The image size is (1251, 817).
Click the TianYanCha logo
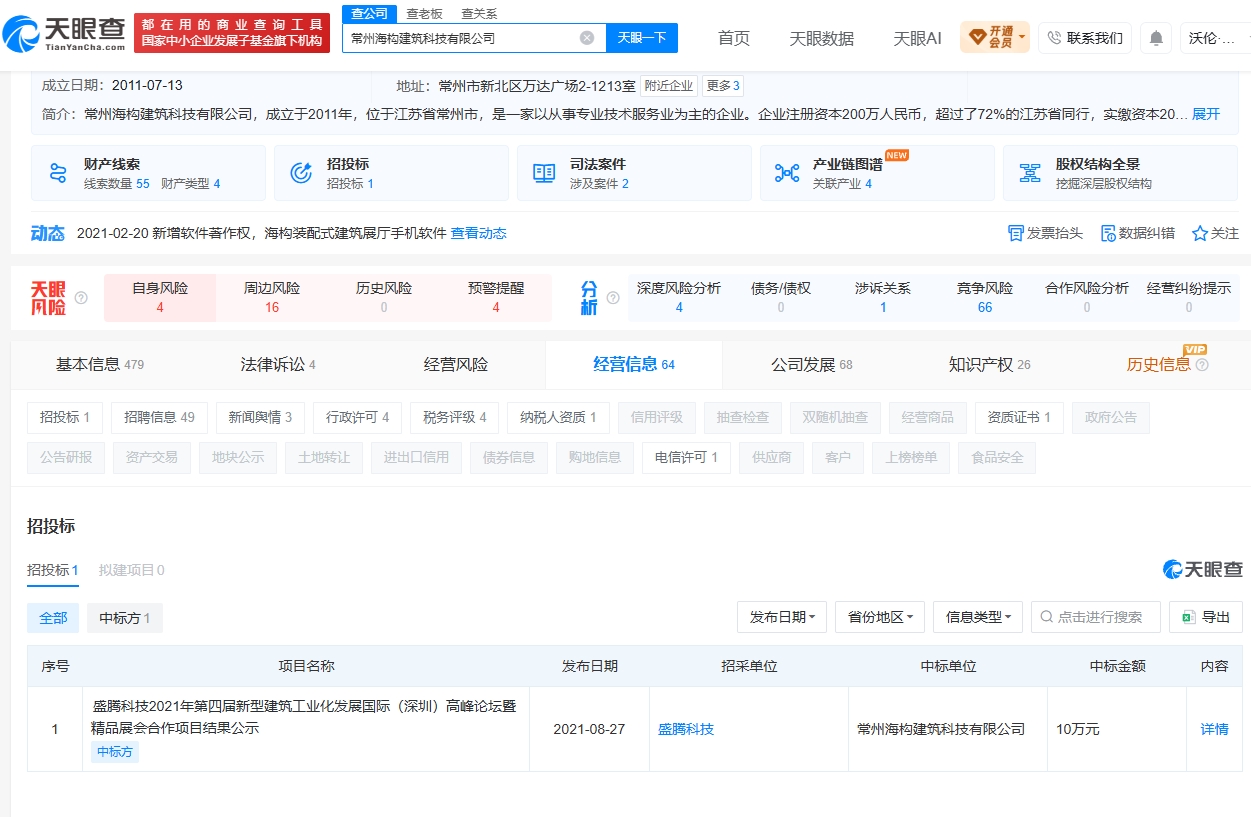(x=64, y=34)
